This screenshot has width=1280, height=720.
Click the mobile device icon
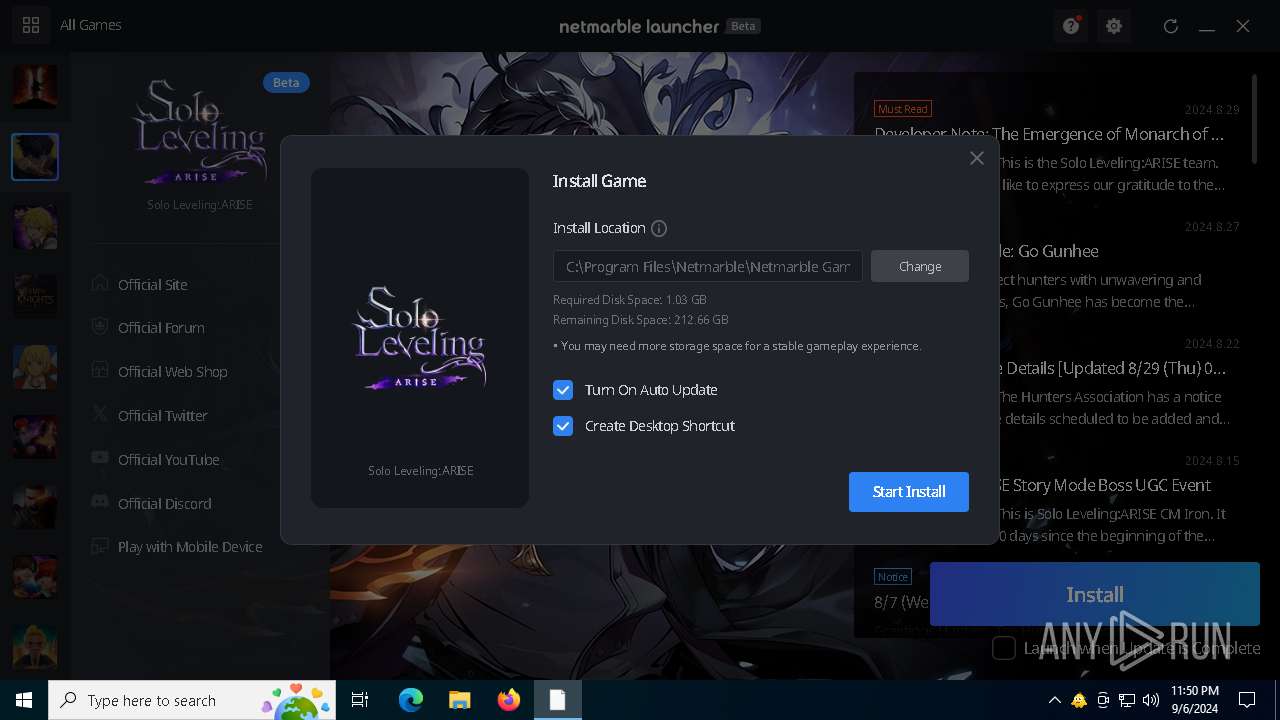click(100, 546)
